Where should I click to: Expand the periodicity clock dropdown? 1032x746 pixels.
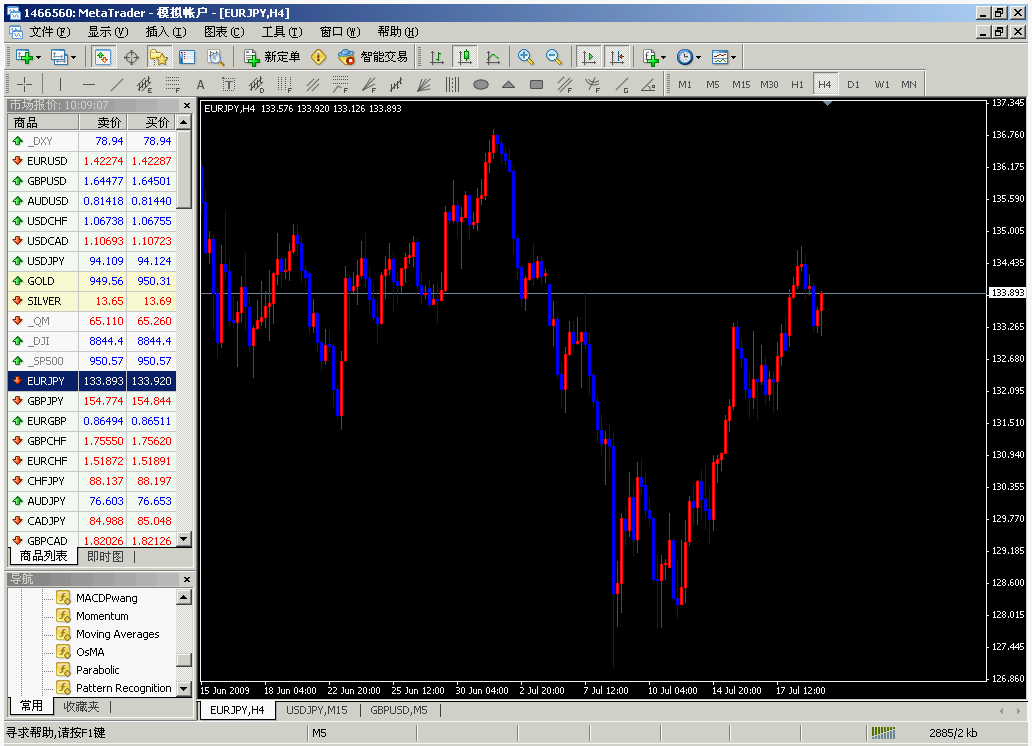tap(698, 57)
